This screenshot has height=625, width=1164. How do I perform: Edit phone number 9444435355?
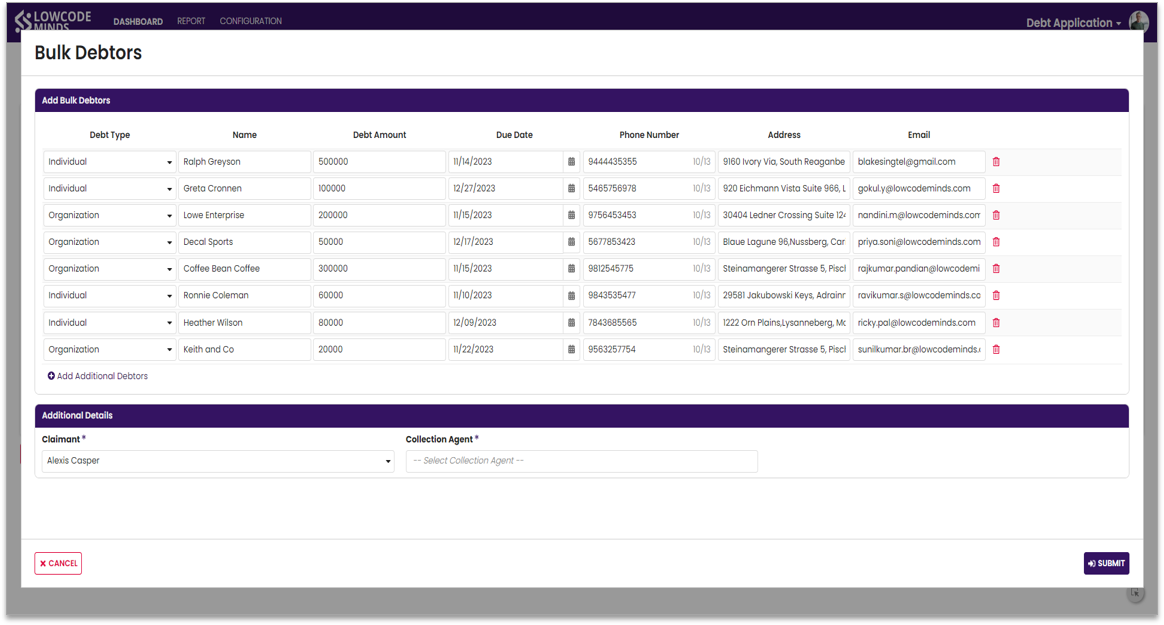click(x=649, y=162)
